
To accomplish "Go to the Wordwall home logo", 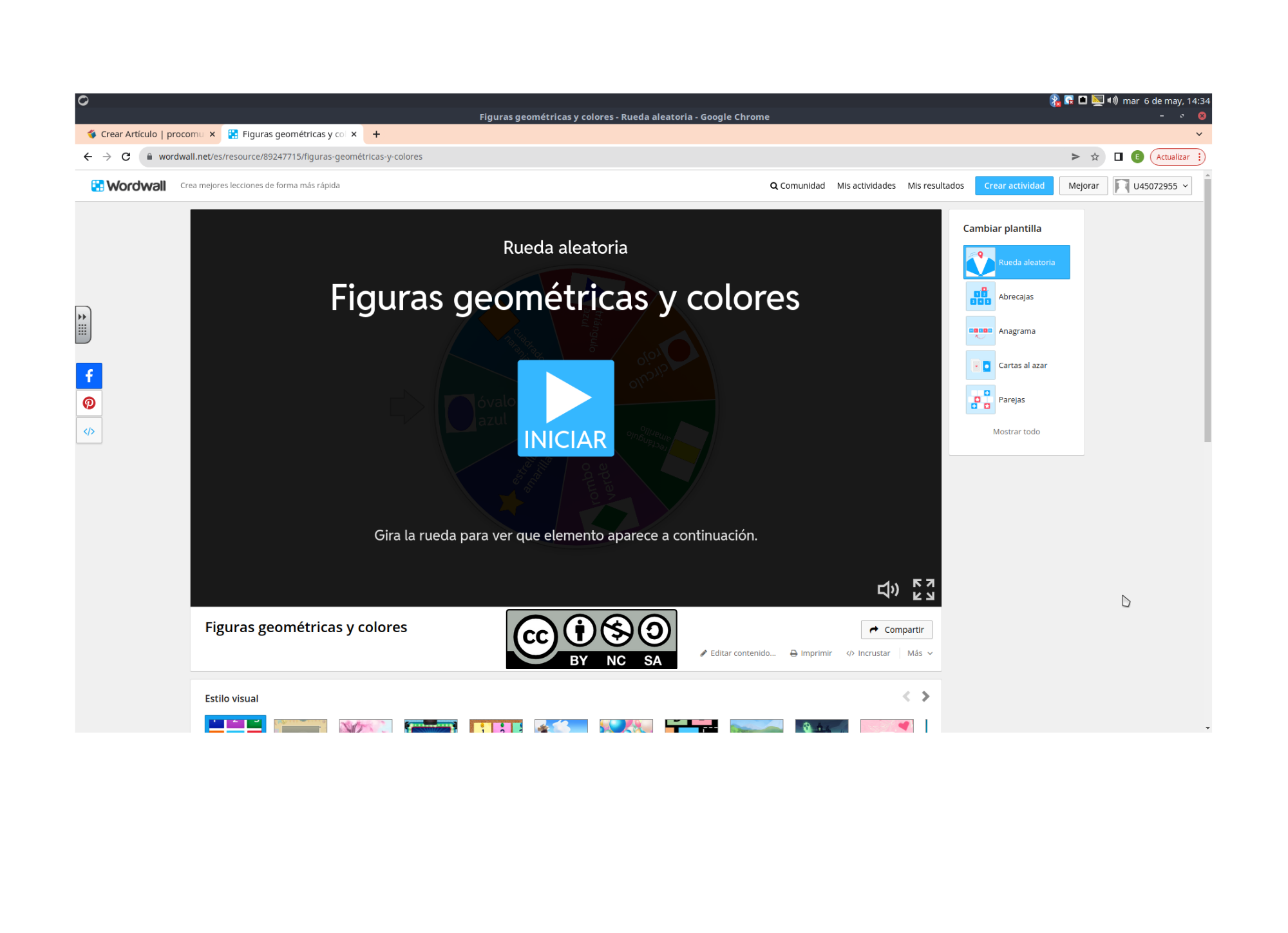I will 129,186.
